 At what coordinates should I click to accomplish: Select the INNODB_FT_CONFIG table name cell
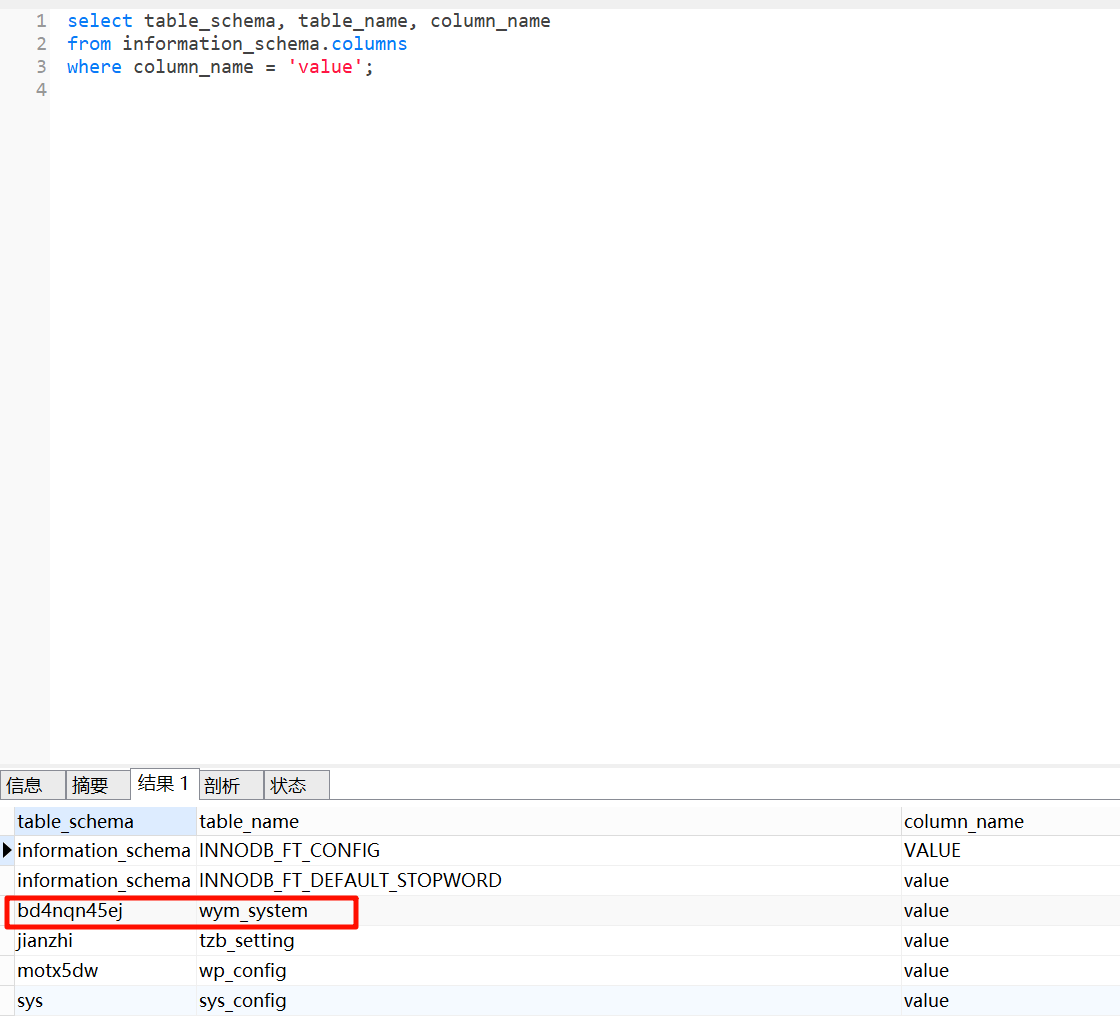(290, 851)
